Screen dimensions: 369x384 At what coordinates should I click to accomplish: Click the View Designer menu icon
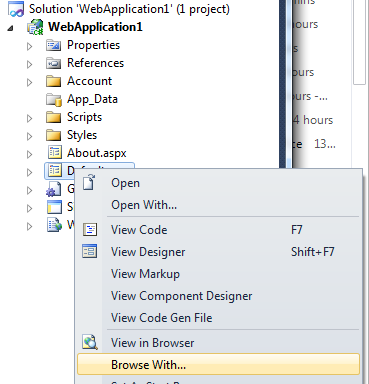[90, 252]
